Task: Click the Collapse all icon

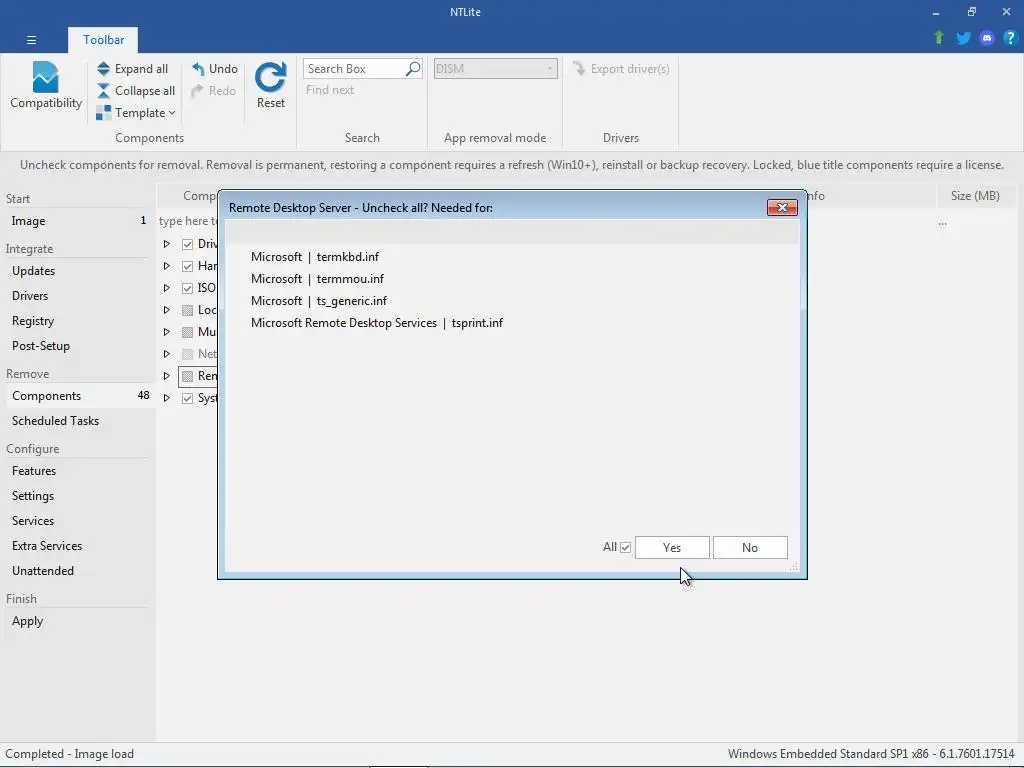Action: point(103,91)
